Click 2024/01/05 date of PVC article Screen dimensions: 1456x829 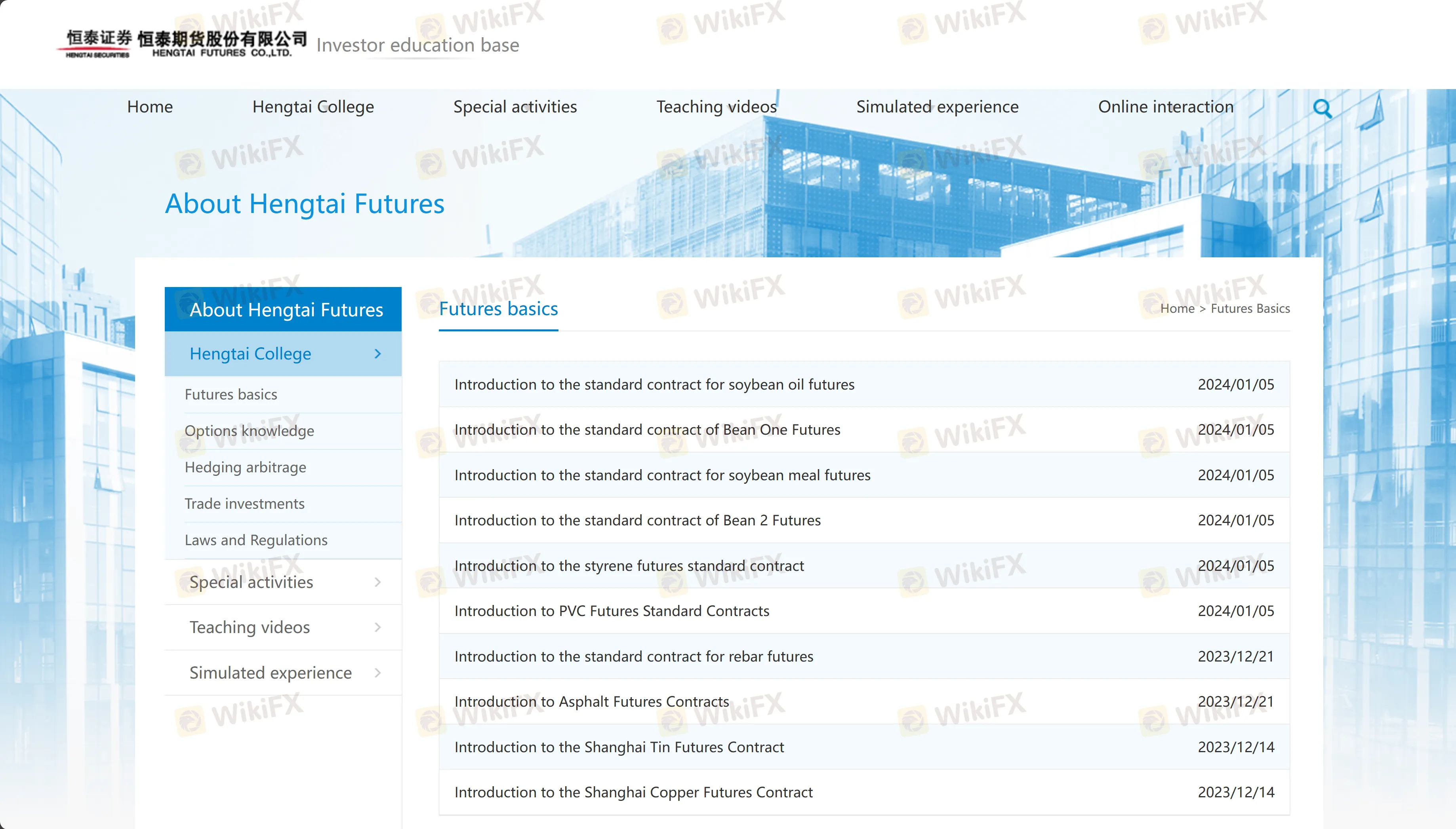point(1235,610)
